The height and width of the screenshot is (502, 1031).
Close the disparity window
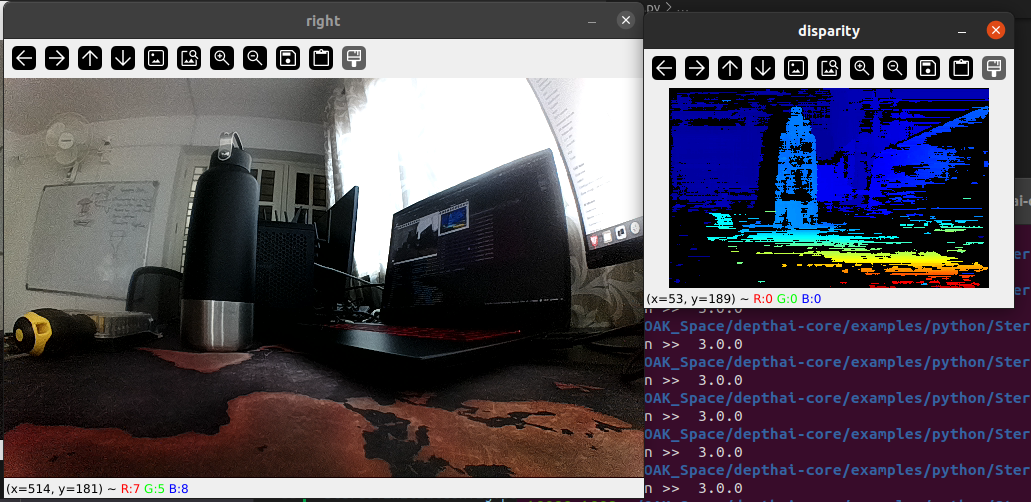[995, 30]
